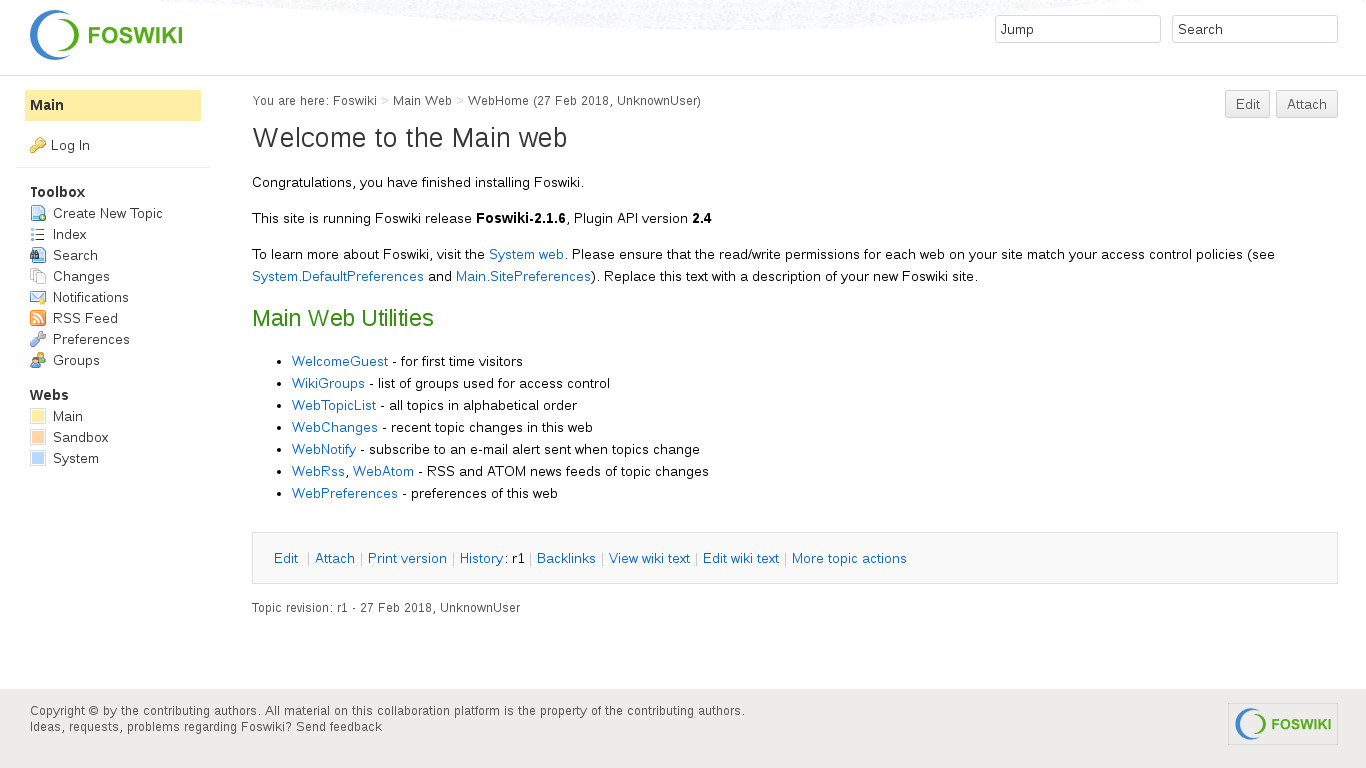This screenshot has height=768, width=1366.
Task: Open the History link in action bar
Action: point(481,558)
